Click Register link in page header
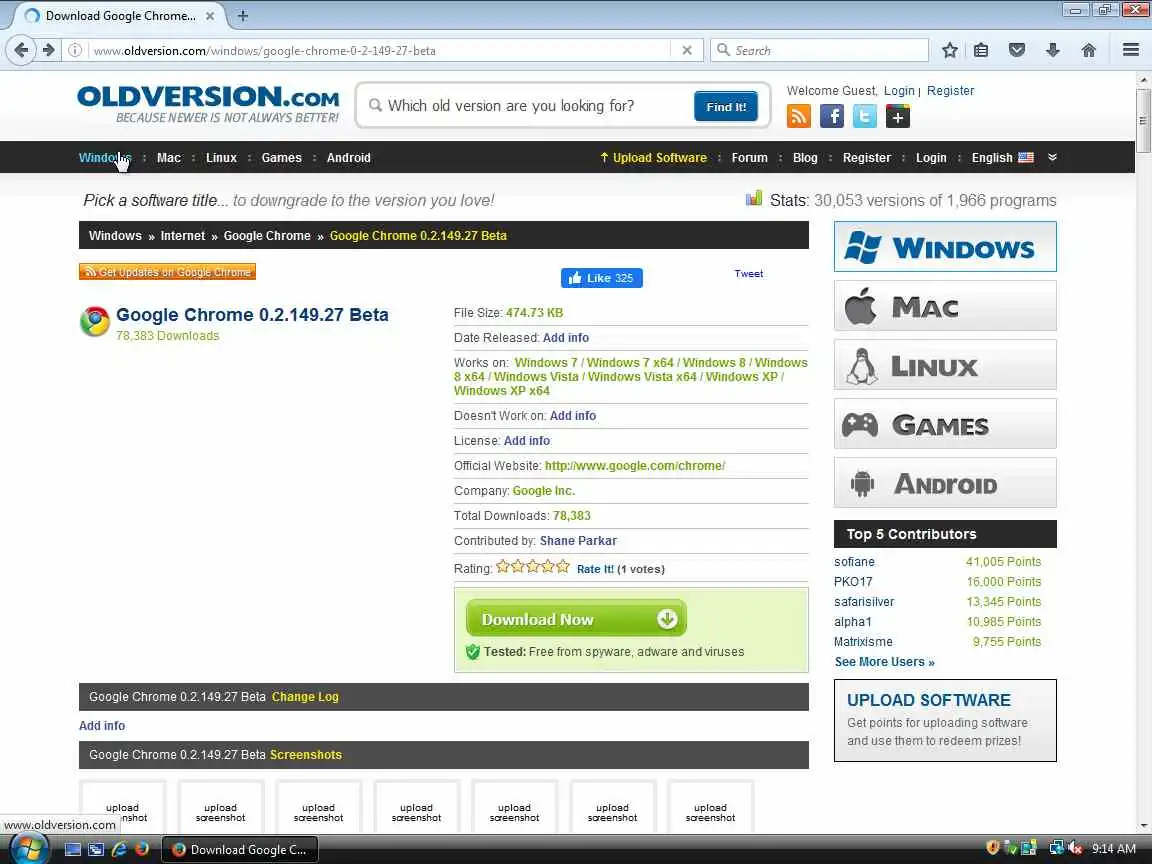Image resolution: width=1152 pixels, height=864 pixels. [x=950, y=90]
